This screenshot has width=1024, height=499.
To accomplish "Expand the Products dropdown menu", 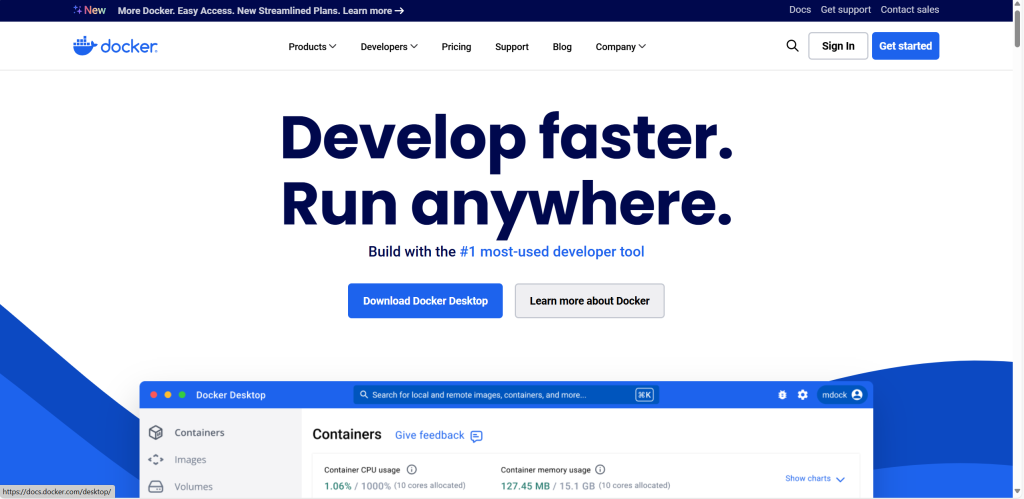I will 312,47.
